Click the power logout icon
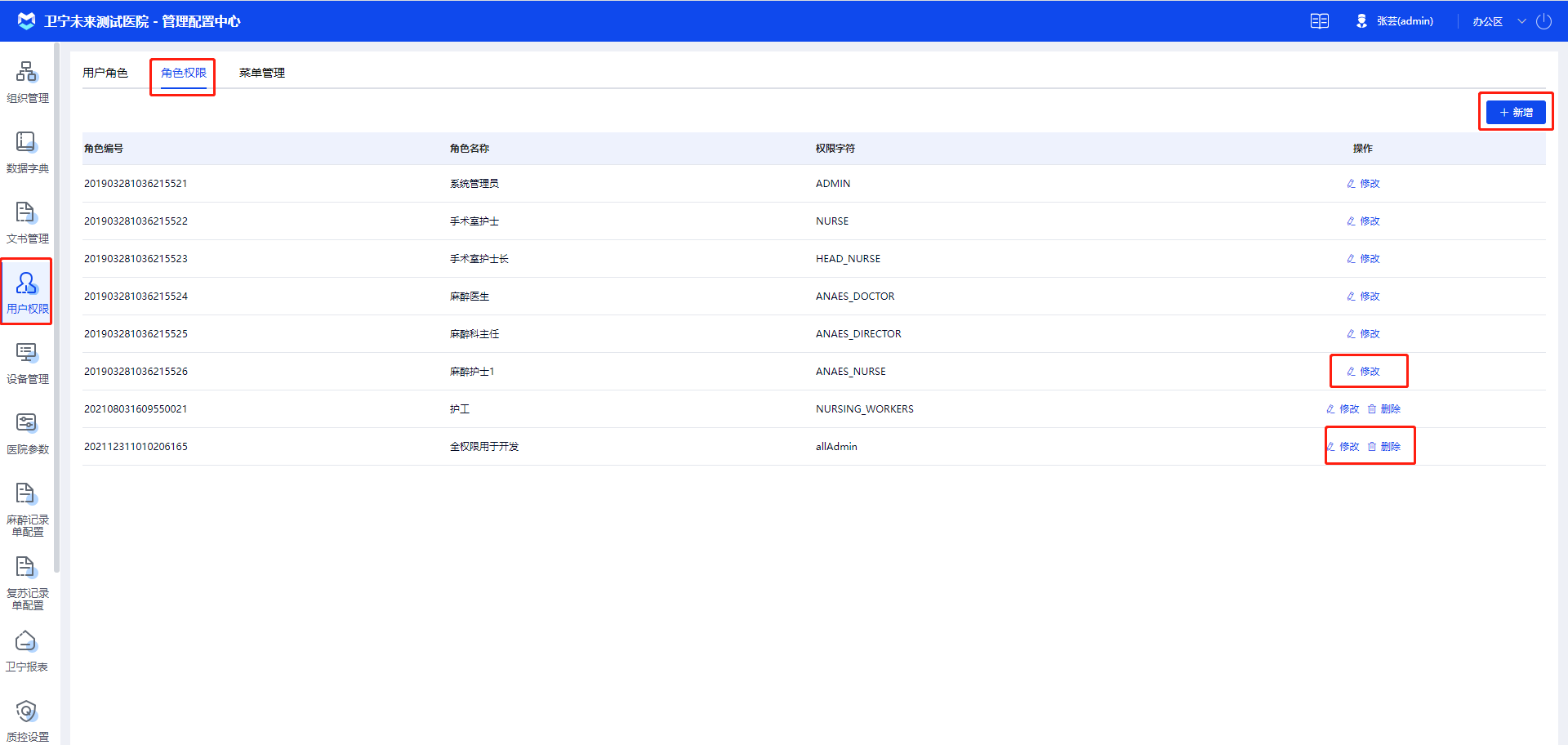Viewport: 1568px width, 745px height. (x=1543, y=21)
